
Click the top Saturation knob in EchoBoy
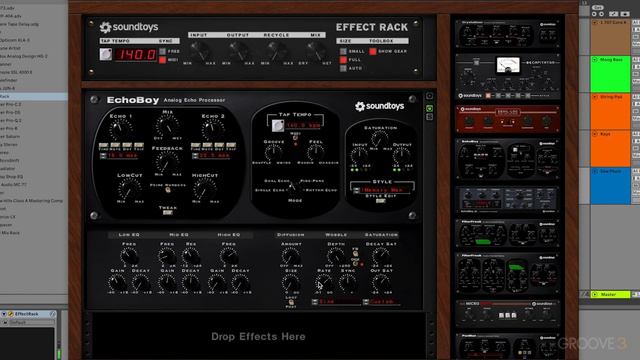coord(380,139)
